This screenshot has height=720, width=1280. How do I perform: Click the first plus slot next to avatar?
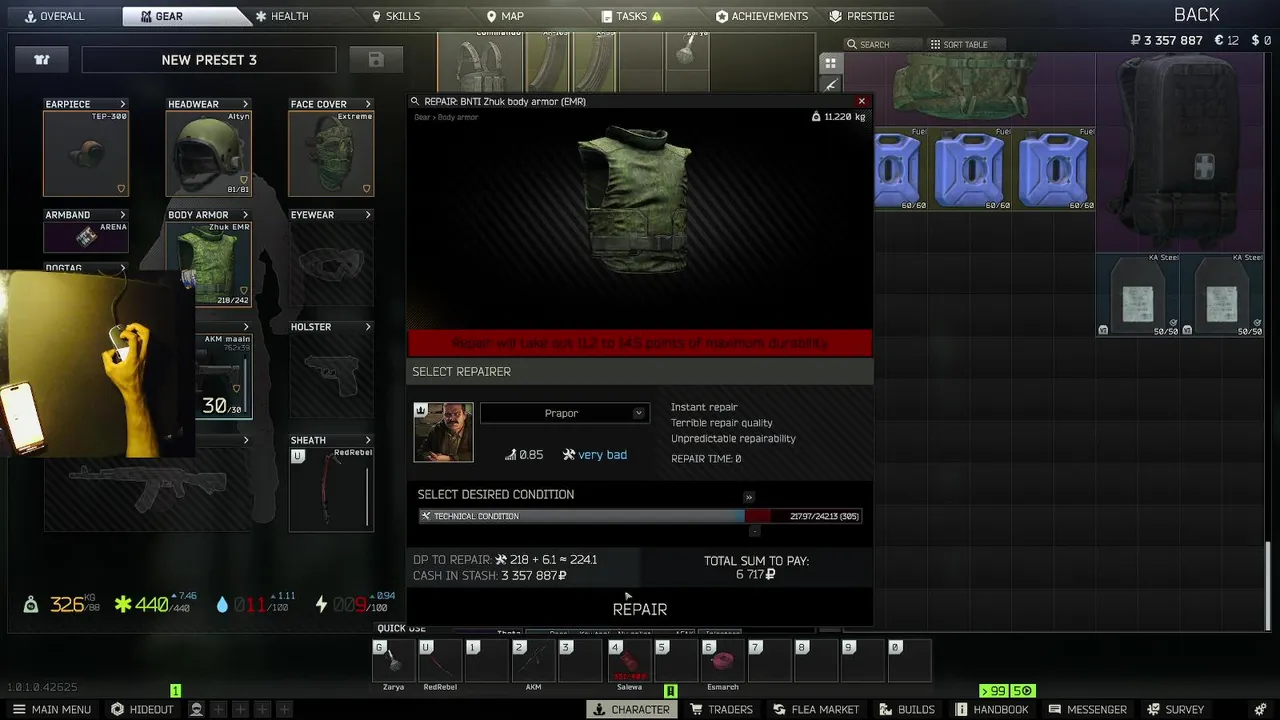tap(220, 709)
